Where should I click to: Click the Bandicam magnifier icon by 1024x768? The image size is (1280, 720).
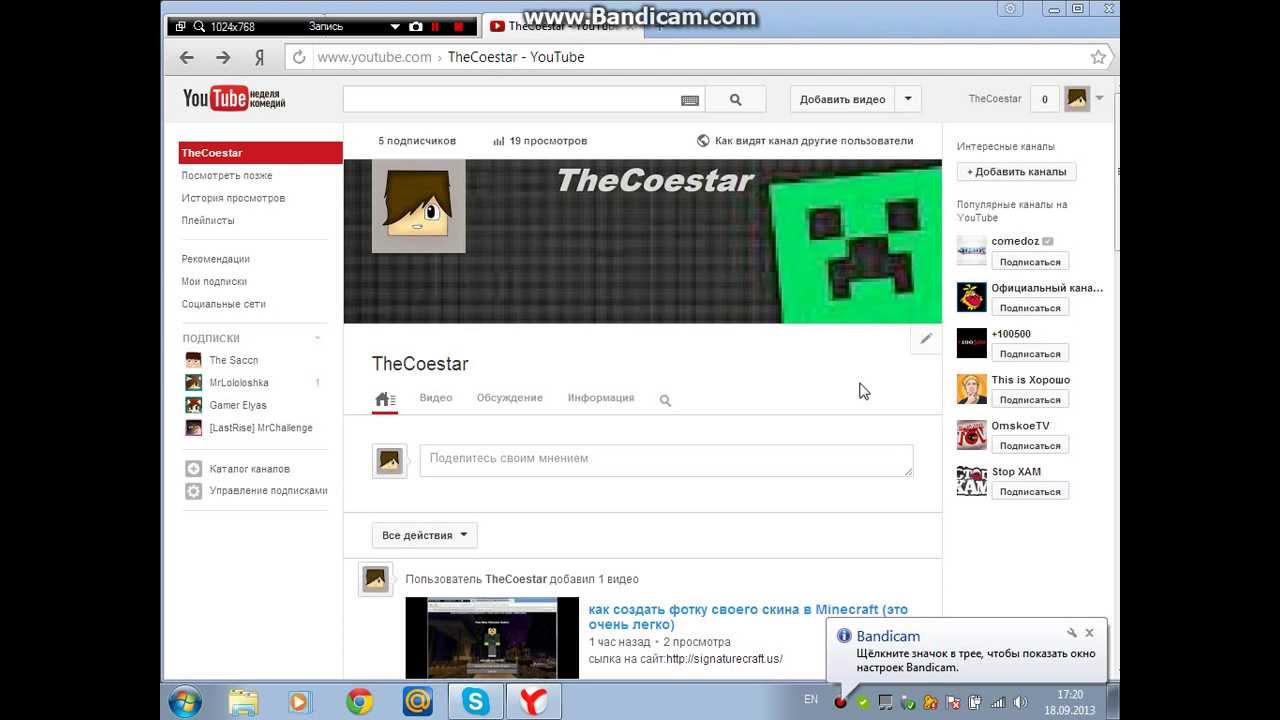[199, 27]
